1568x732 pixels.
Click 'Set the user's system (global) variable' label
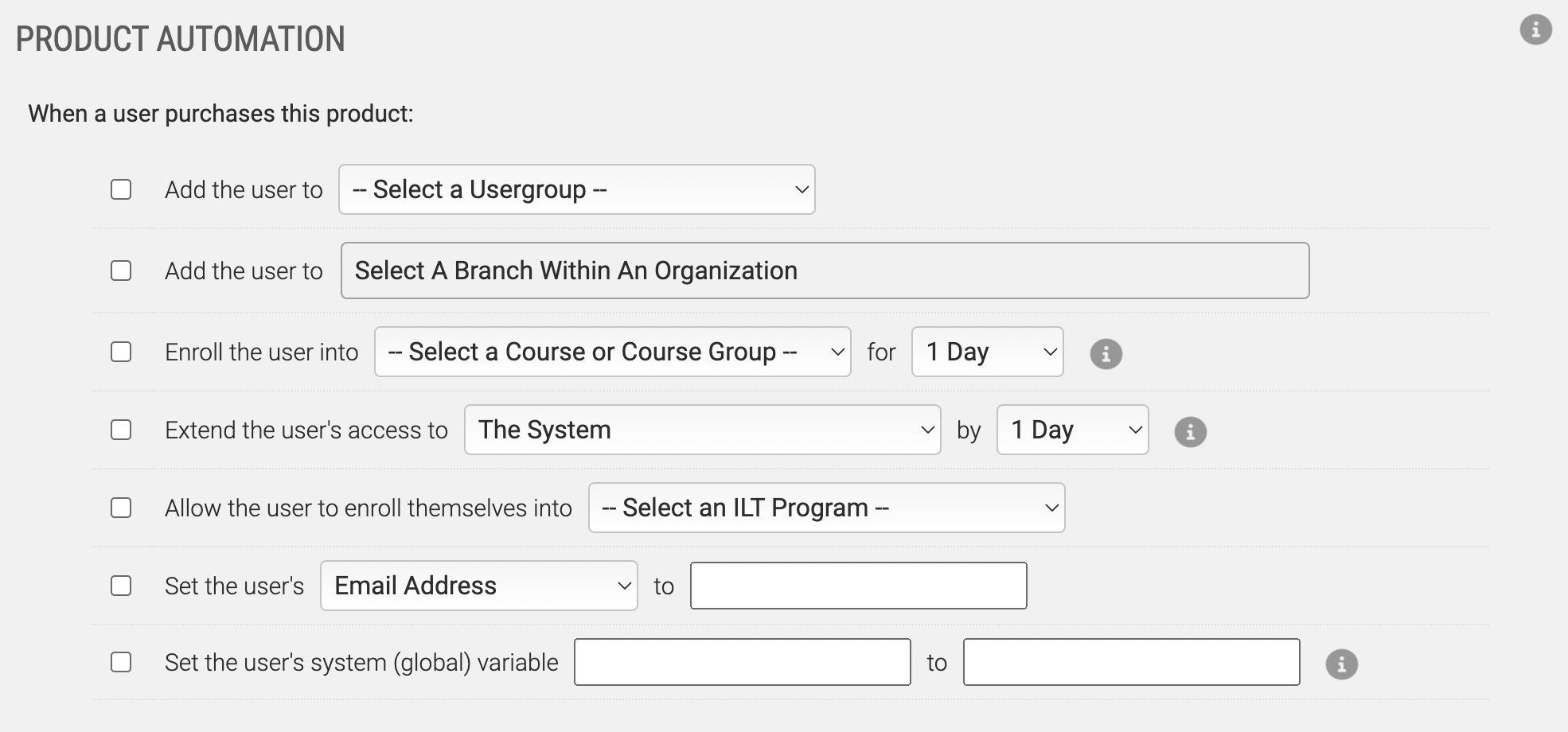[x=361, y=662]
